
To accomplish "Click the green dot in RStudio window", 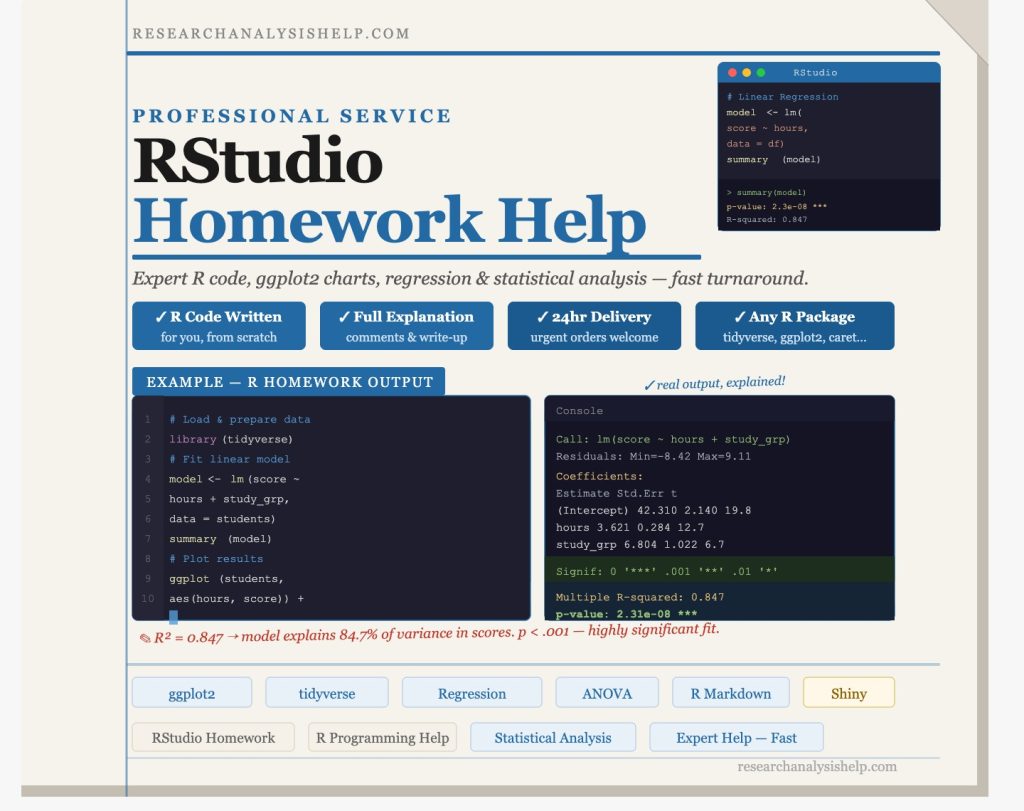I will [761, 72].
